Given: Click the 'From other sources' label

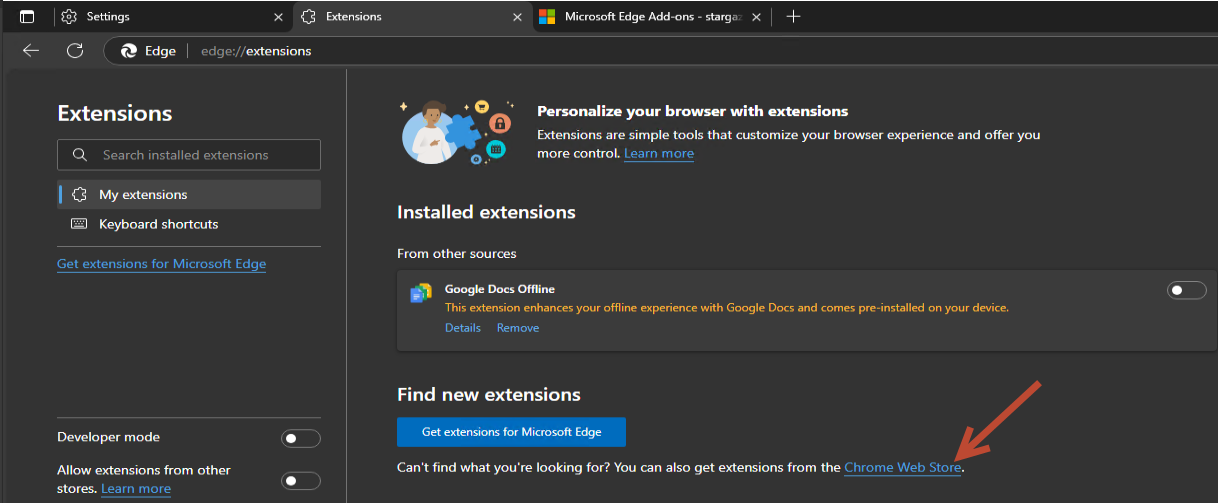Looking at the screenshot, I should pyautogui.click(x=457, y=254).
